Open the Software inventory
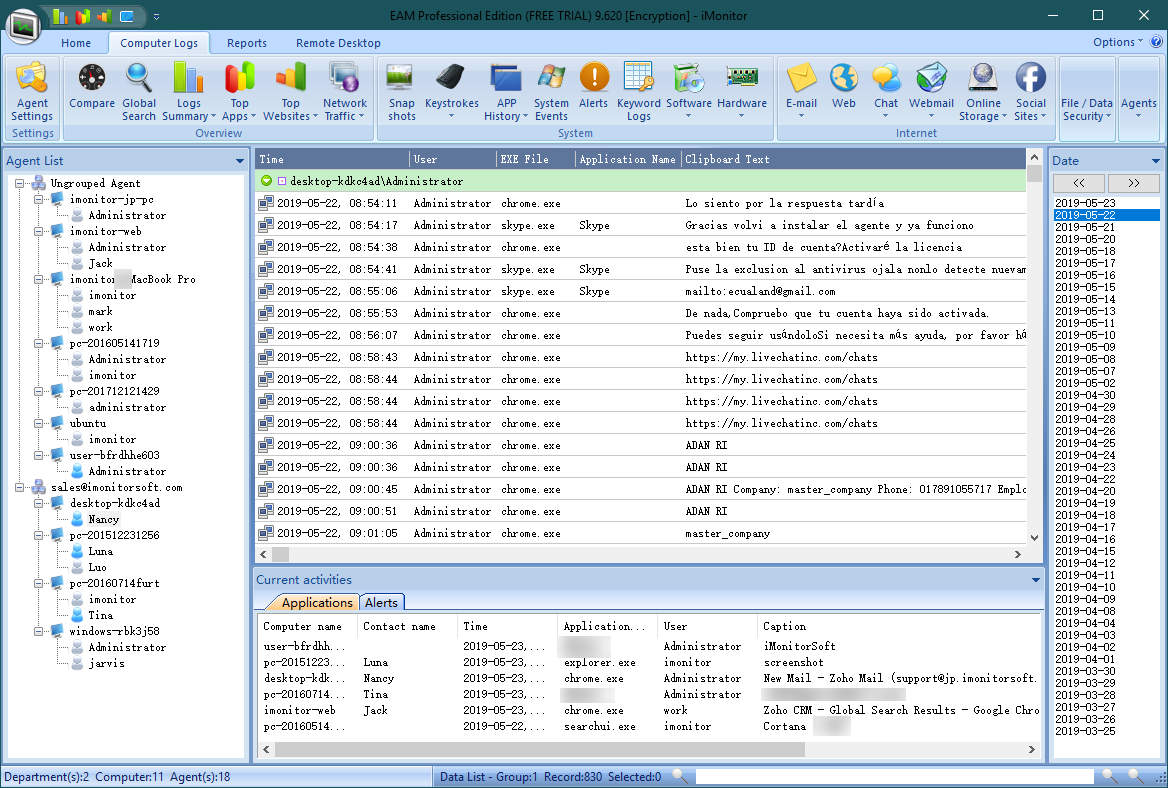Screen dimensions: 1168x788 point(688,92)
